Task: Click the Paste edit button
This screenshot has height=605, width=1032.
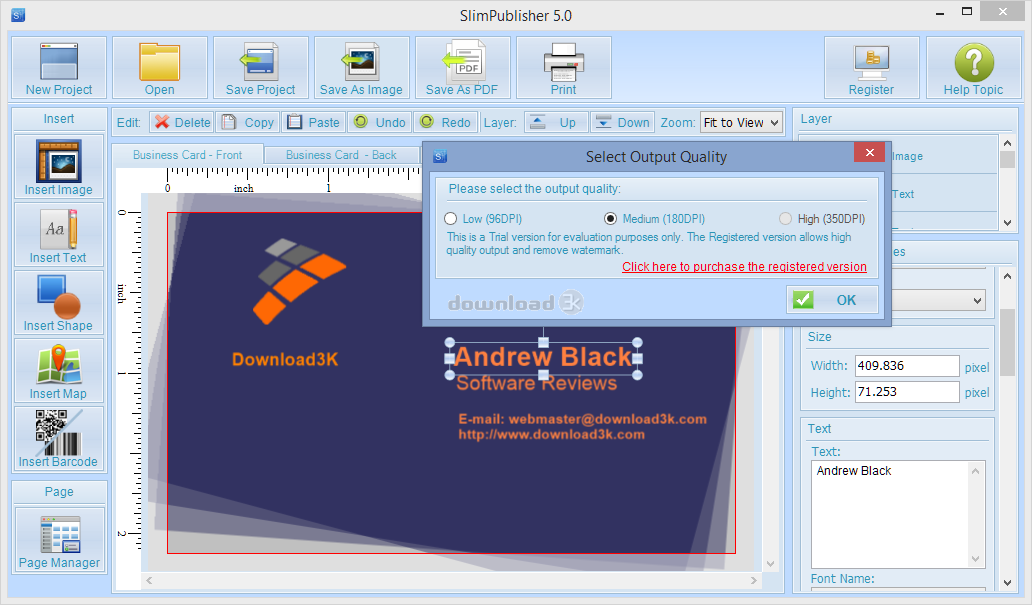Action: pos(314,122)
